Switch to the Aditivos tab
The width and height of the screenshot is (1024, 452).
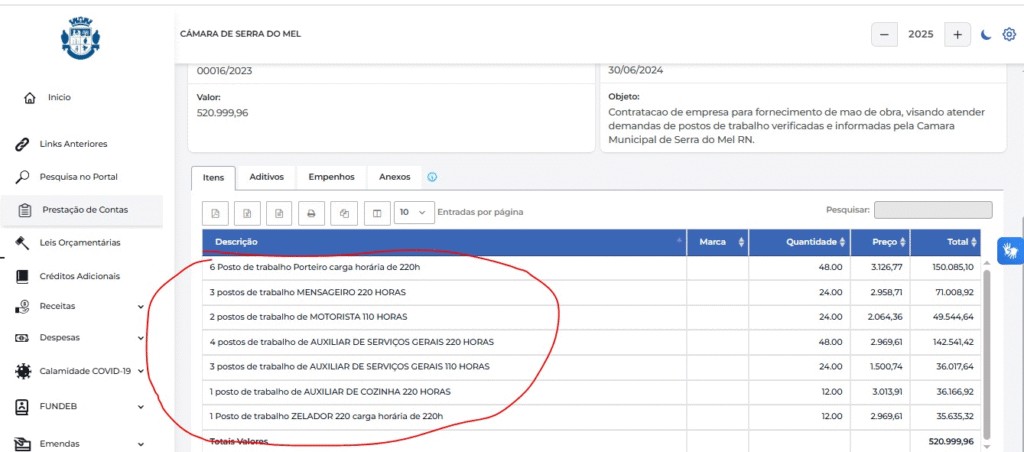(x=266, y=177)
